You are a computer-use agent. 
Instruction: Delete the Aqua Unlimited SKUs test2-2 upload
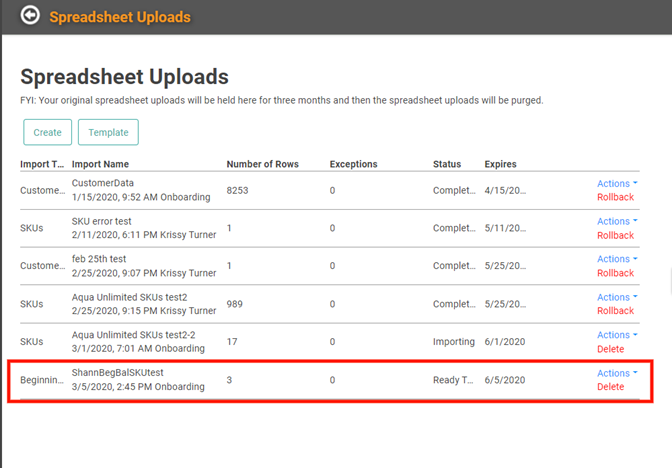point(610,349)
